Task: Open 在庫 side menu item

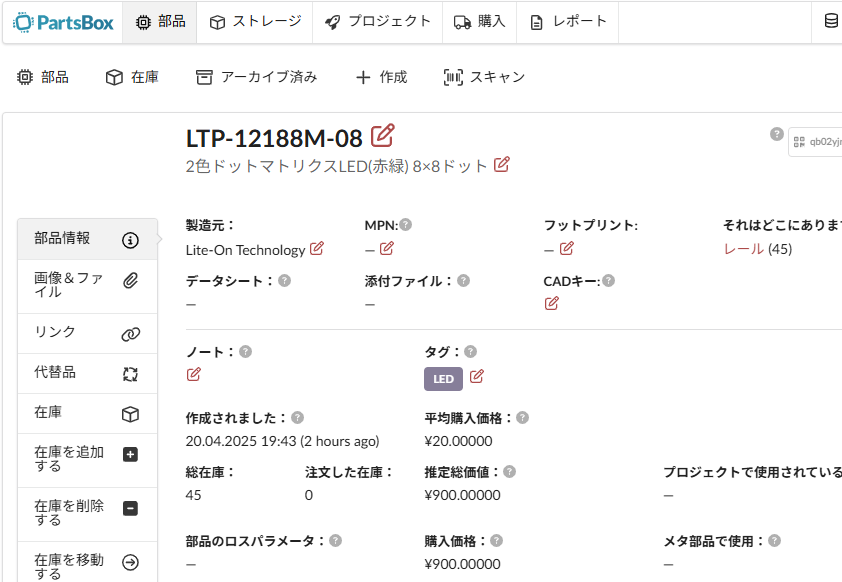Action: pyautogui.click(x=88, y=413)
